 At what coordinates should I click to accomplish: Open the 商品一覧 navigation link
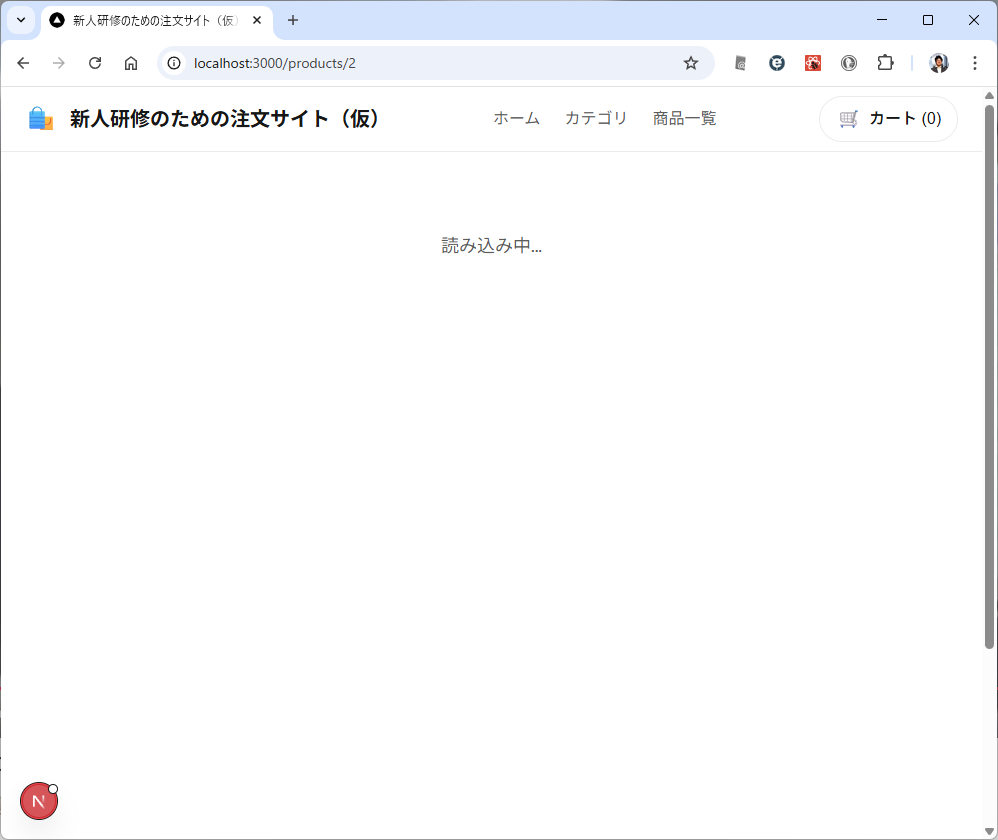coord(684,119)
